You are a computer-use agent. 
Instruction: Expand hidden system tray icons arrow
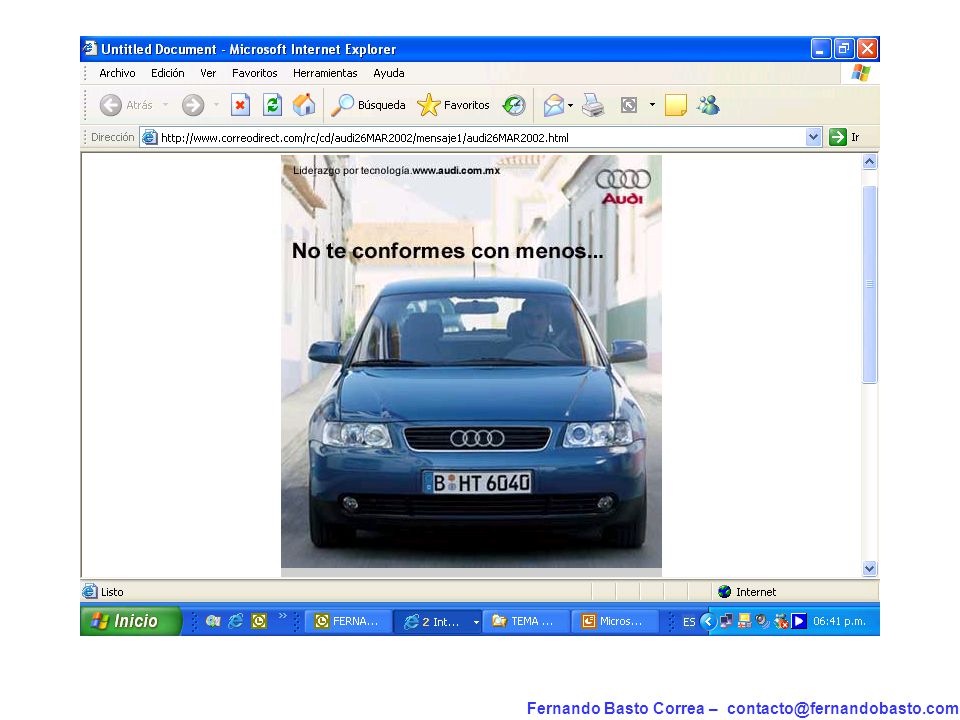[708, 621]
